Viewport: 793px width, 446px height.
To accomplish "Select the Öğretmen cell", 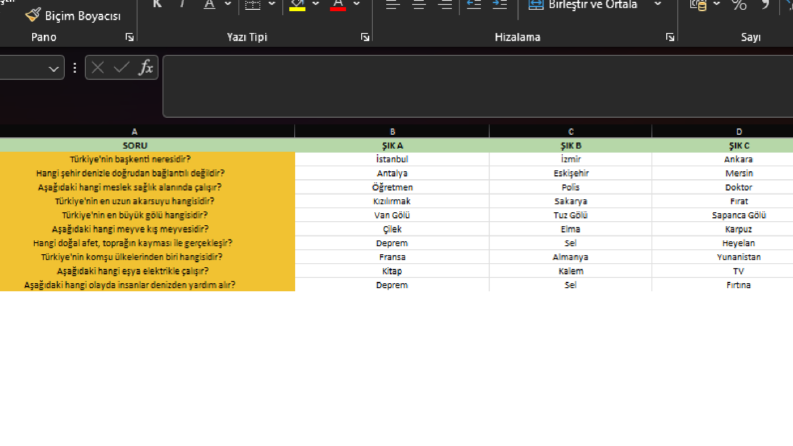I will pos(392,187).
